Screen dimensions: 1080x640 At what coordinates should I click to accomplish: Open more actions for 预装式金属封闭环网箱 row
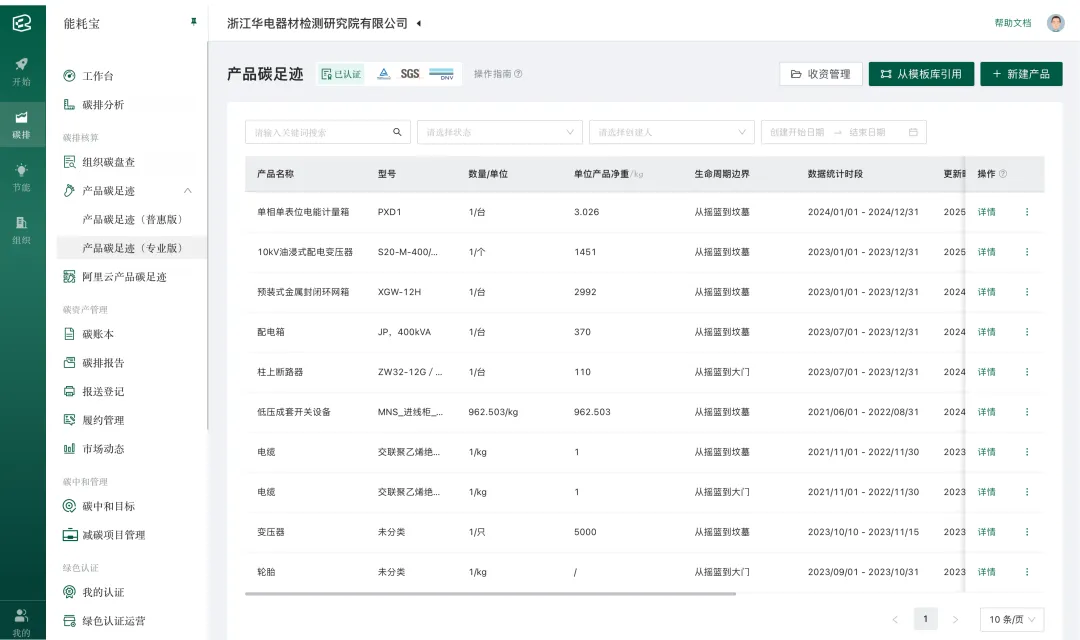tap(1026, 292)
